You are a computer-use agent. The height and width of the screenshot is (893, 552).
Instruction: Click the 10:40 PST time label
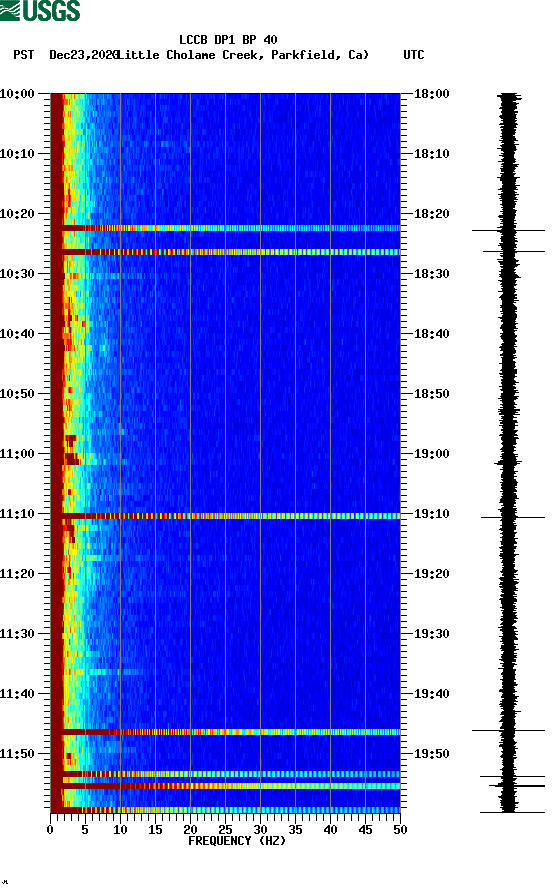coord(17,334)
